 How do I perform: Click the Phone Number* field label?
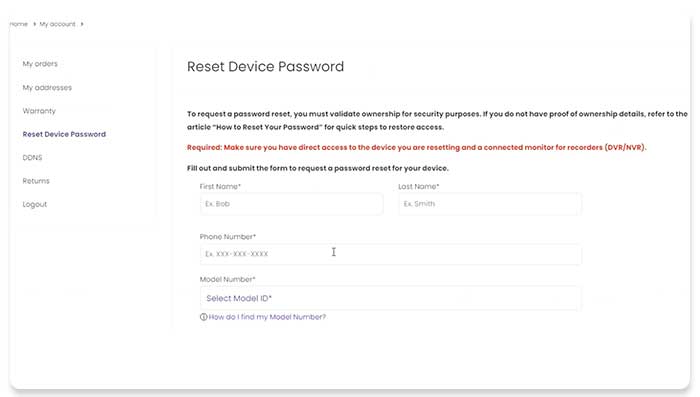tap(228, 237)
